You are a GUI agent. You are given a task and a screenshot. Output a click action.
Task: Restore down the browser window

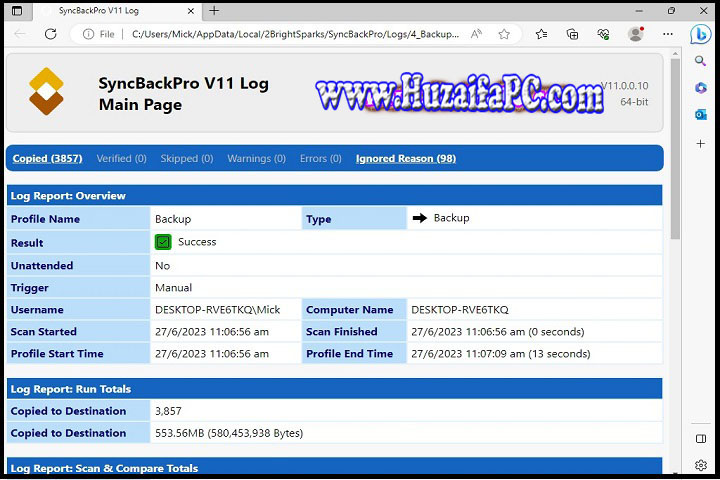671,11
